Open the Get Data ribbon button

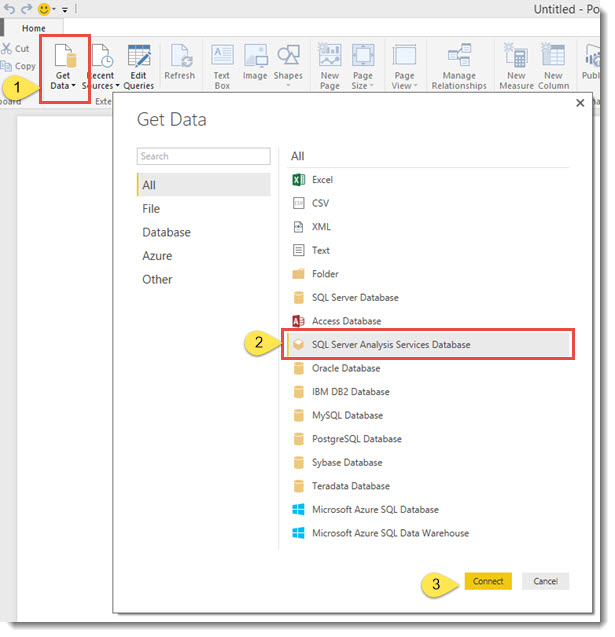point(64,67)
